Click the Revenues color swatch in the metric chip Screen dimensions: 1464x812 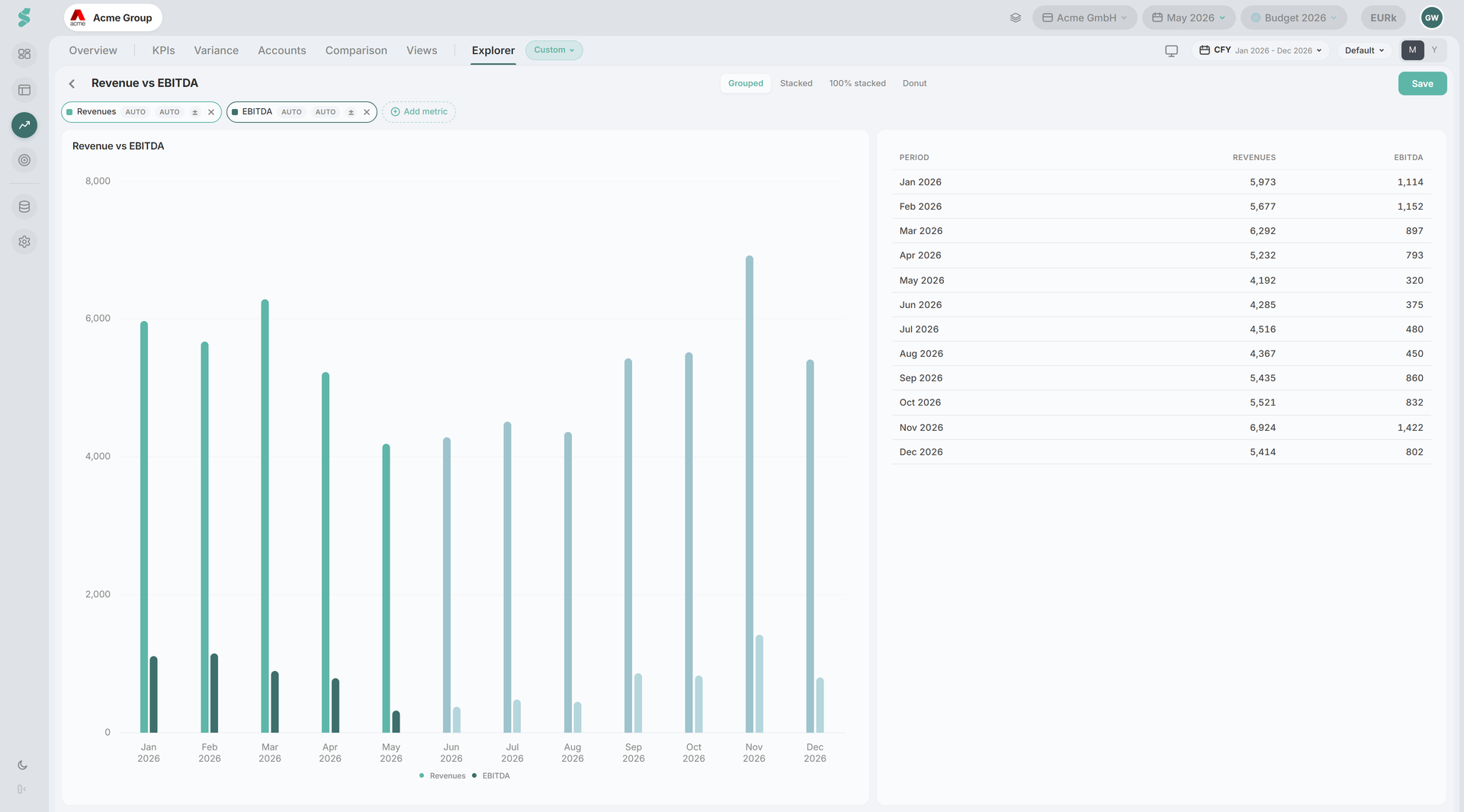pos(69,112)
